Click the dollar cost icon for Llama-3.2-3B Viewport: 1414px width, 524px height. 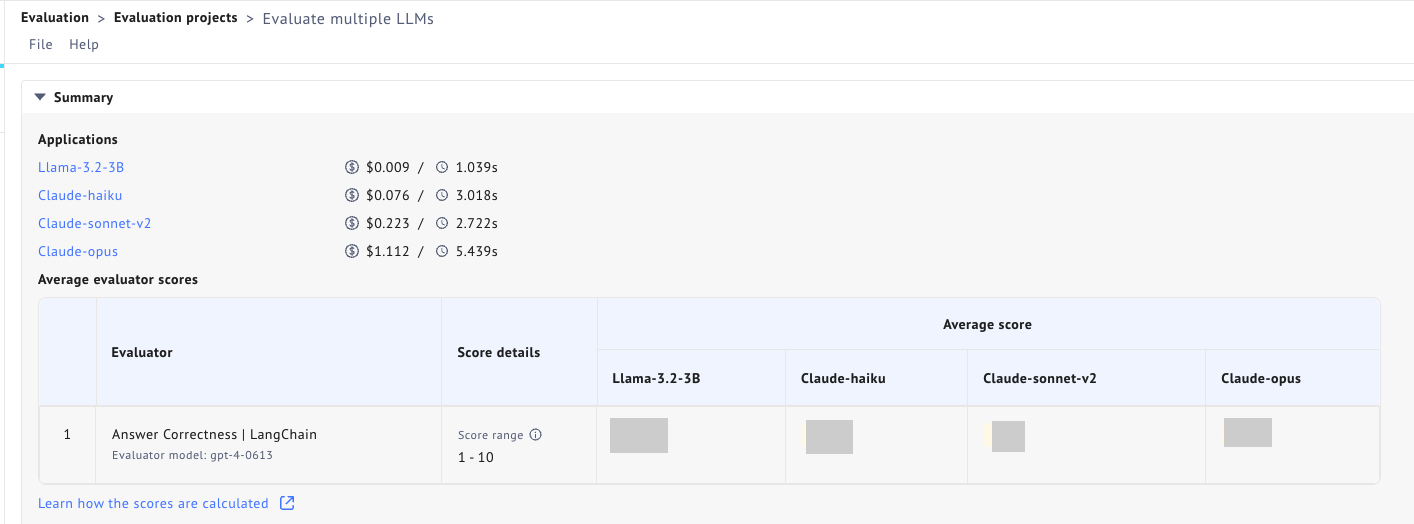[x=351, y=168]
